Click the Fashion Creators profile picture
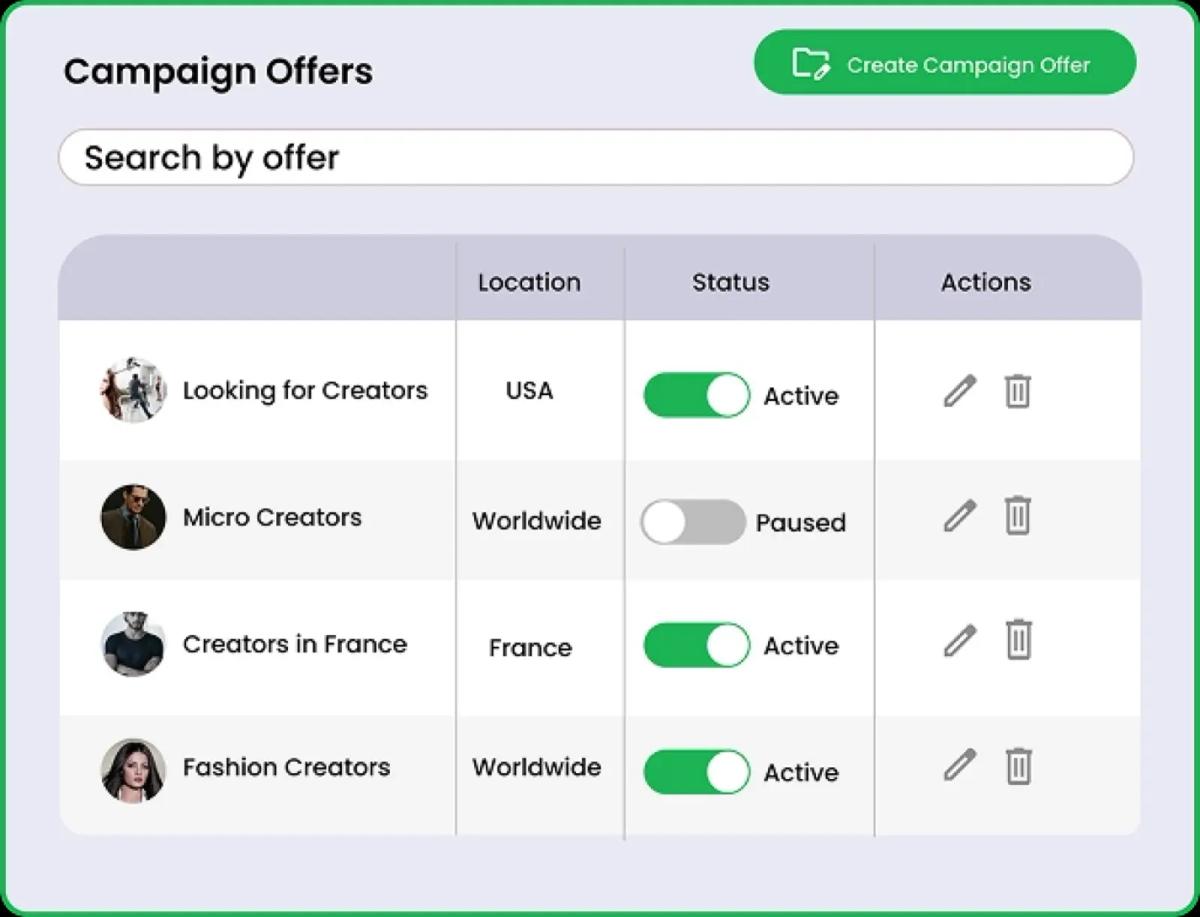This screenshot has width=1200, height=917. [133, 770]
